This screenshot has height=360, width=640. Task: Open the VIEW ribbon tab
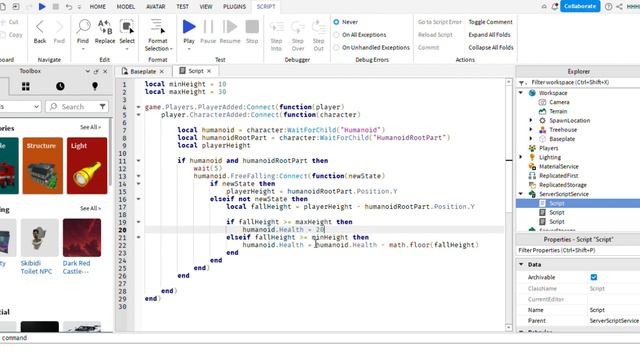tap(206, 7)
